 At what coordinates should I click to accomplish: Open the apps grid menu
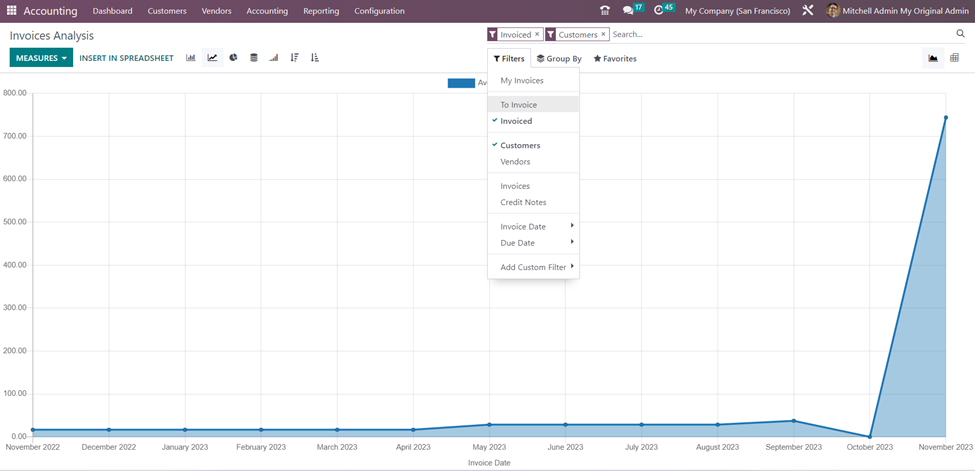point(12,11)
